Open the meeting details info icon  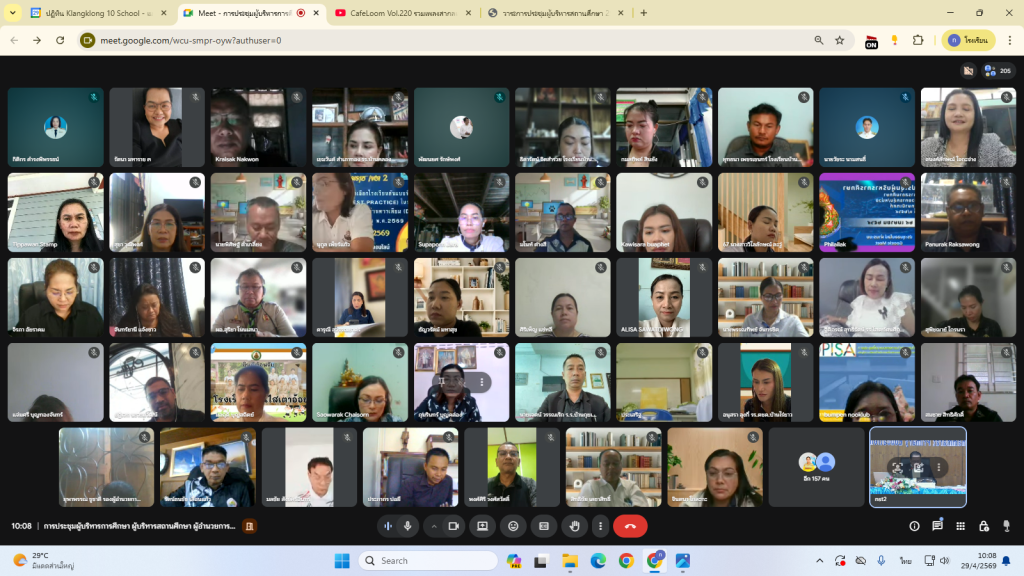coord(914,526)
